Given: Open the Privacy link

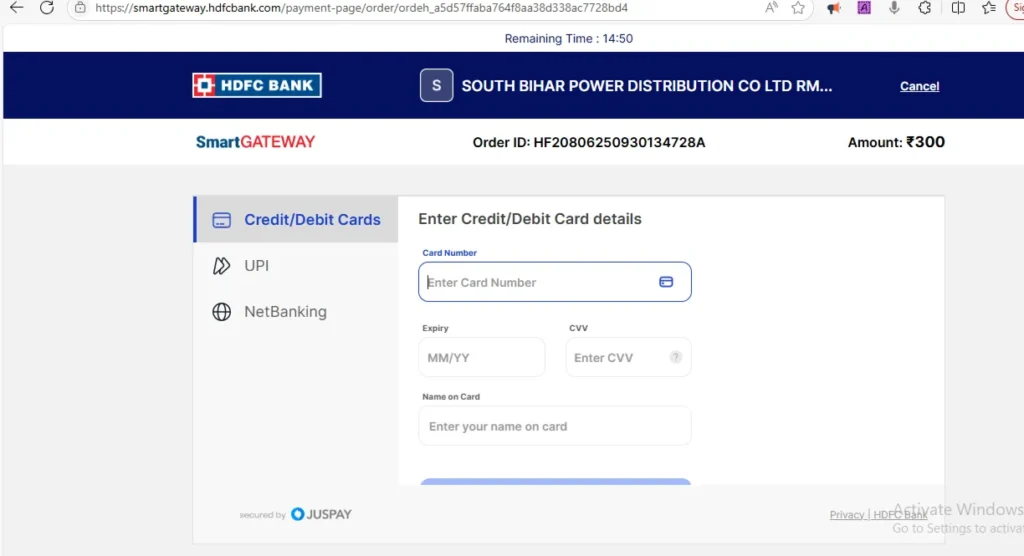Looking at the screenshot, I should [846, 515].
